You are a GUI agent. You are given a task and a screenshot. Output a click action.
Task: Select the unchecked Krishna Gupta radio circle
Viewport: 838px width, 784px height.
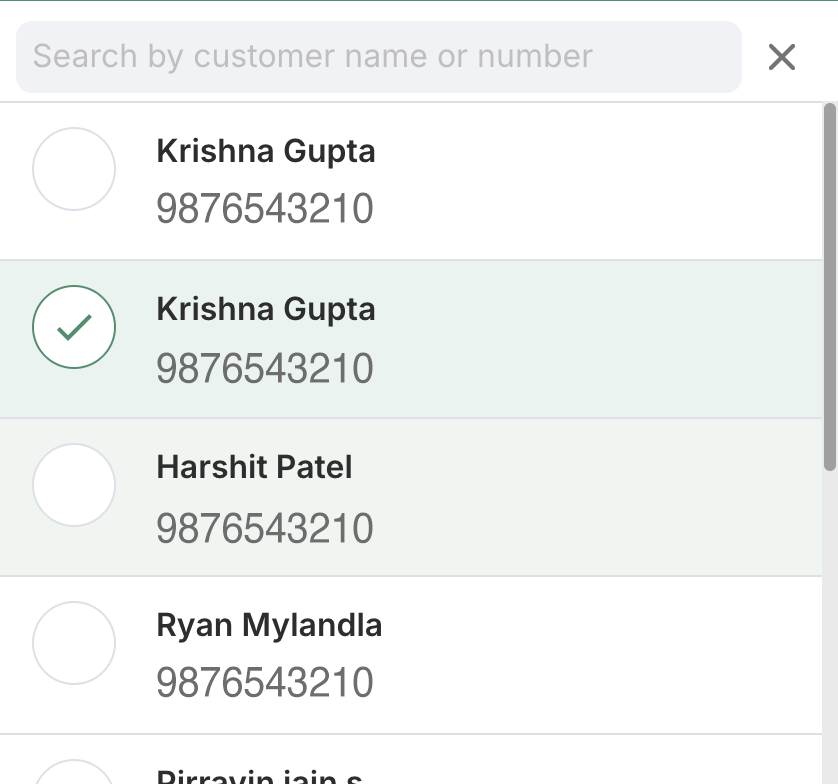pos(74,169)
